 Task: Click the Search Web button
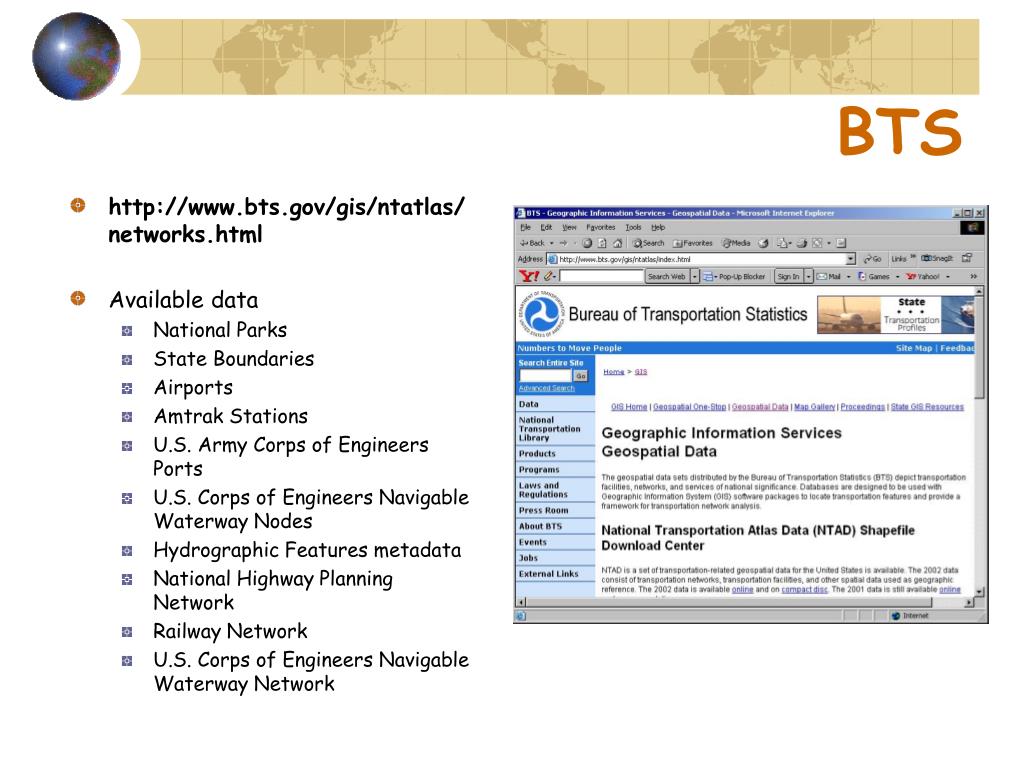pos(666,276)
